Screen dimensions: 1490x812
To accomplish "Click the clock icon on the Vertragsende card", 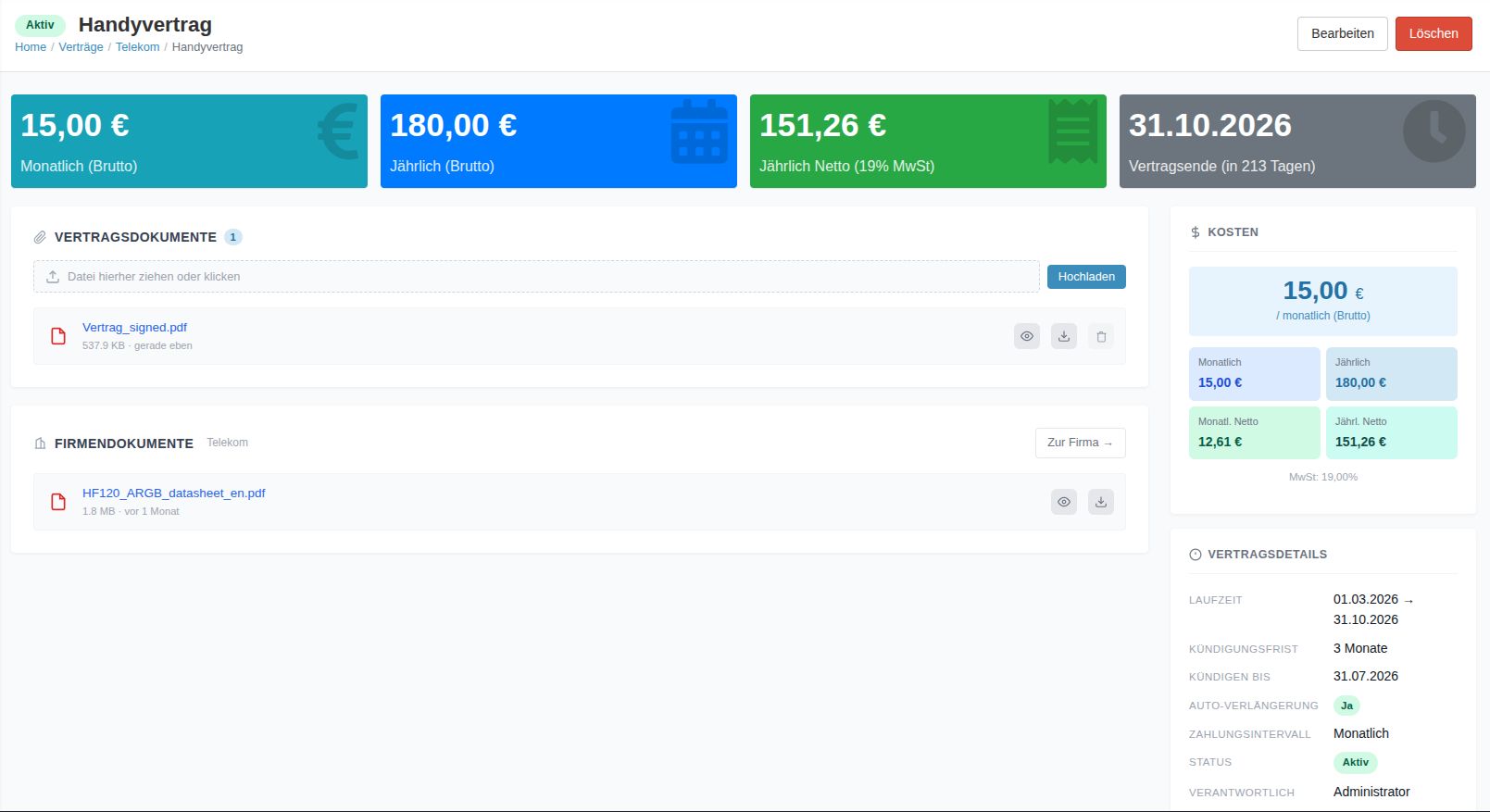I will 1434,131.
